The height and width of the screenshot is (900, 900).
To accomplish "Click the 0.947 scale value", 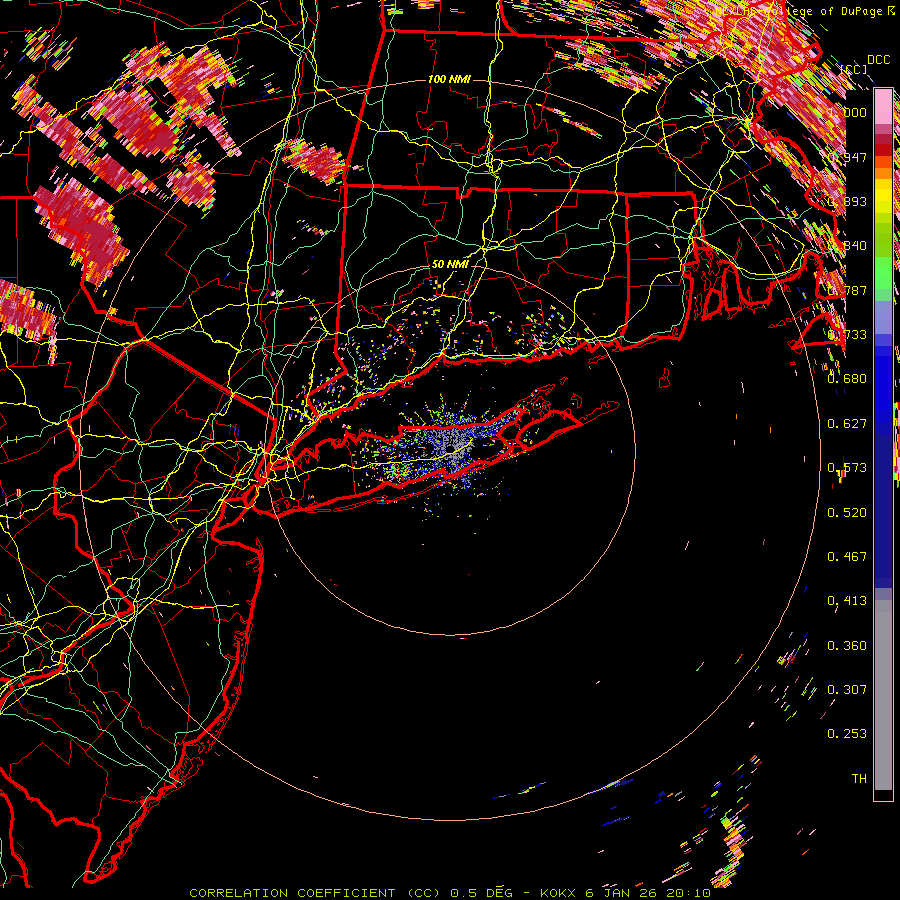I will (x=847, y=157).
